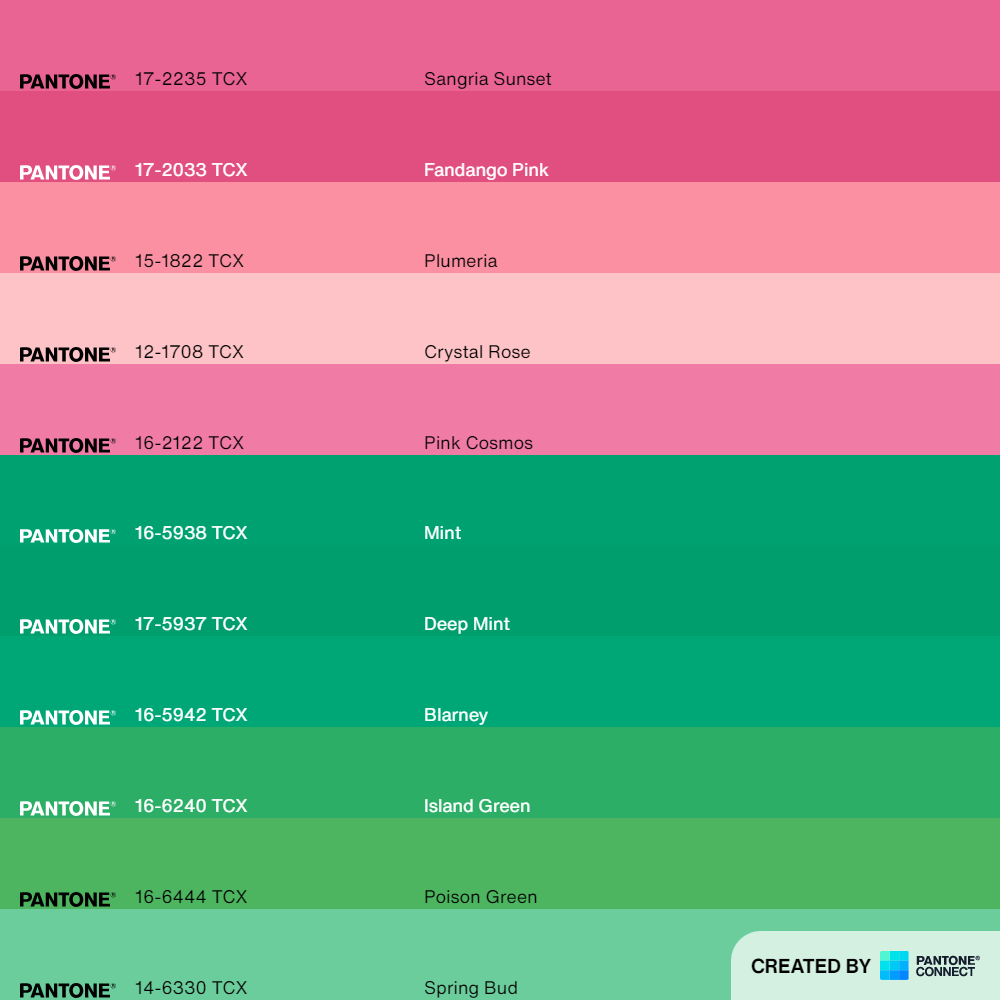
Task: Click the PANTONE logo beside 16-2122 TCX
Action: click(x=67, y=446)
